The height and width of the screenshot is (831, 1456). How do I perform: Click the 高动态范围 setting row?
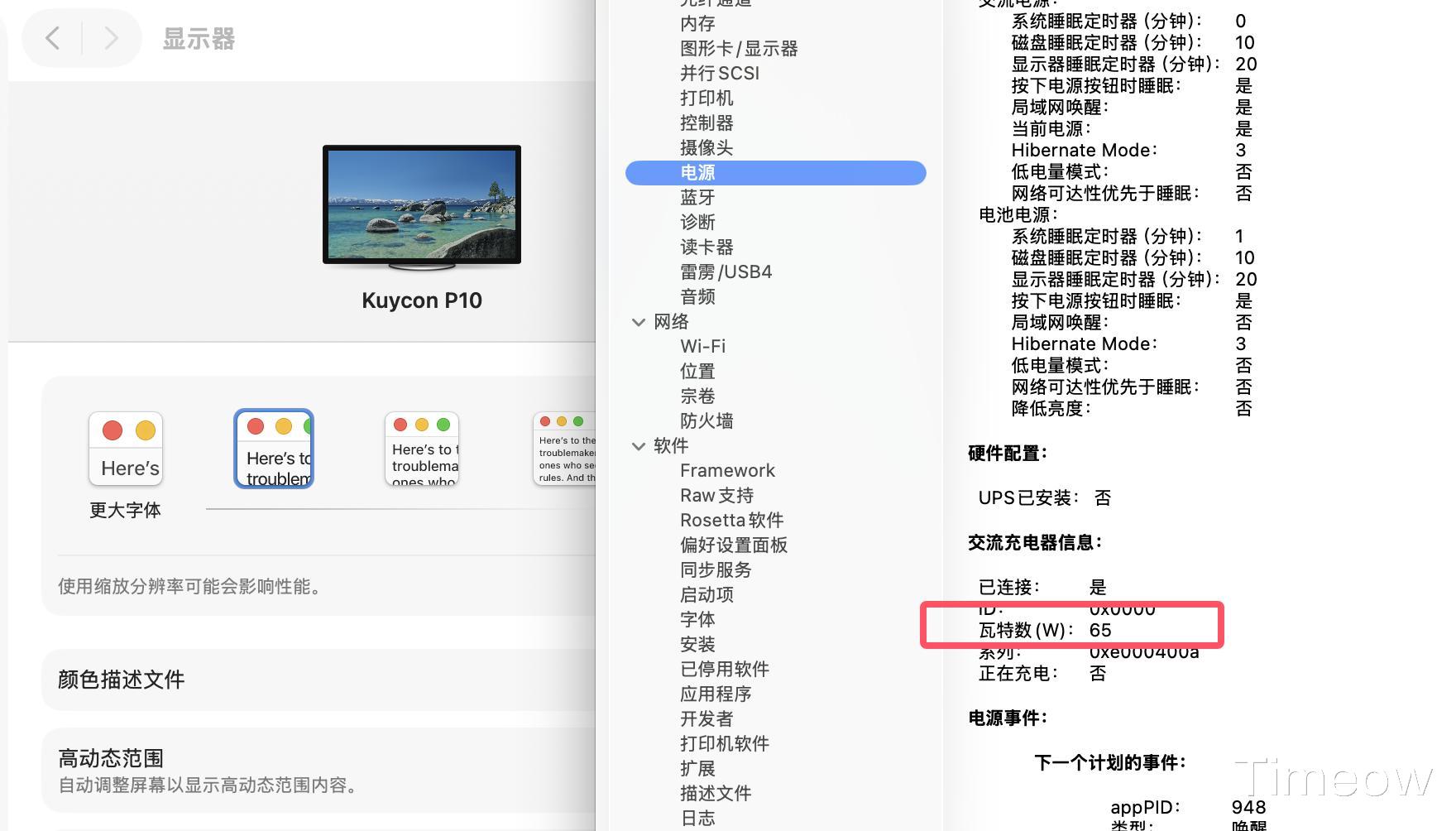coord(318,770)
